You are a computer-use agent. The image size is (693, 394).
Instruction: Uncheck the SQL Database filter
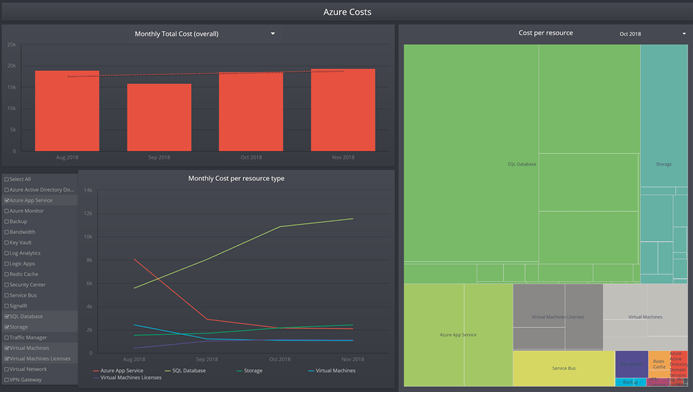coord(7,317)
